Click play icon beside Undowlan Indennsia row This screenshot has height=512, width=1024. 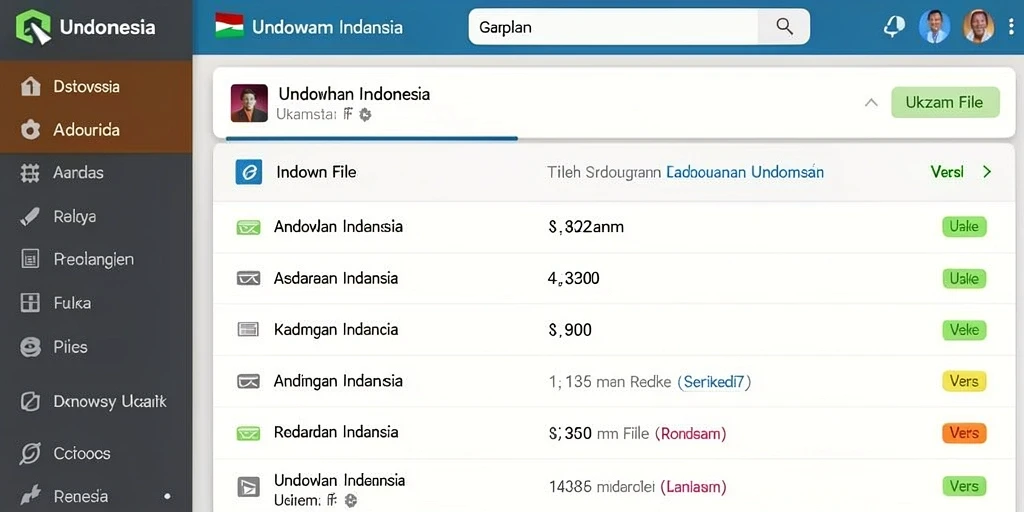248,486
